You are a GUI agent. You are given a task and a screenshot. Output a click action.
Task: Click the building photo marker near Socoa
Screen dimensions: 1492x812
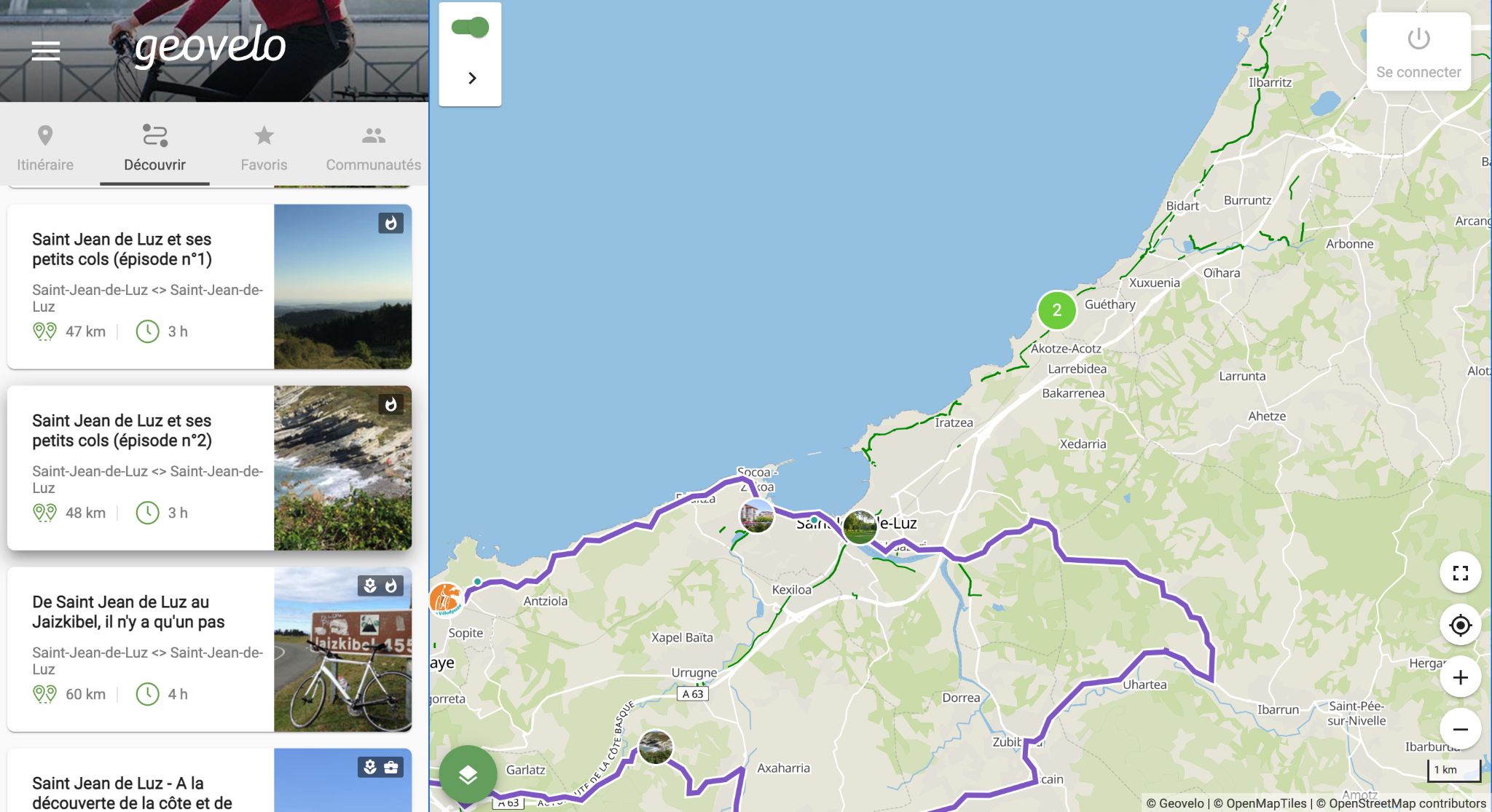(x=756, y=516)
